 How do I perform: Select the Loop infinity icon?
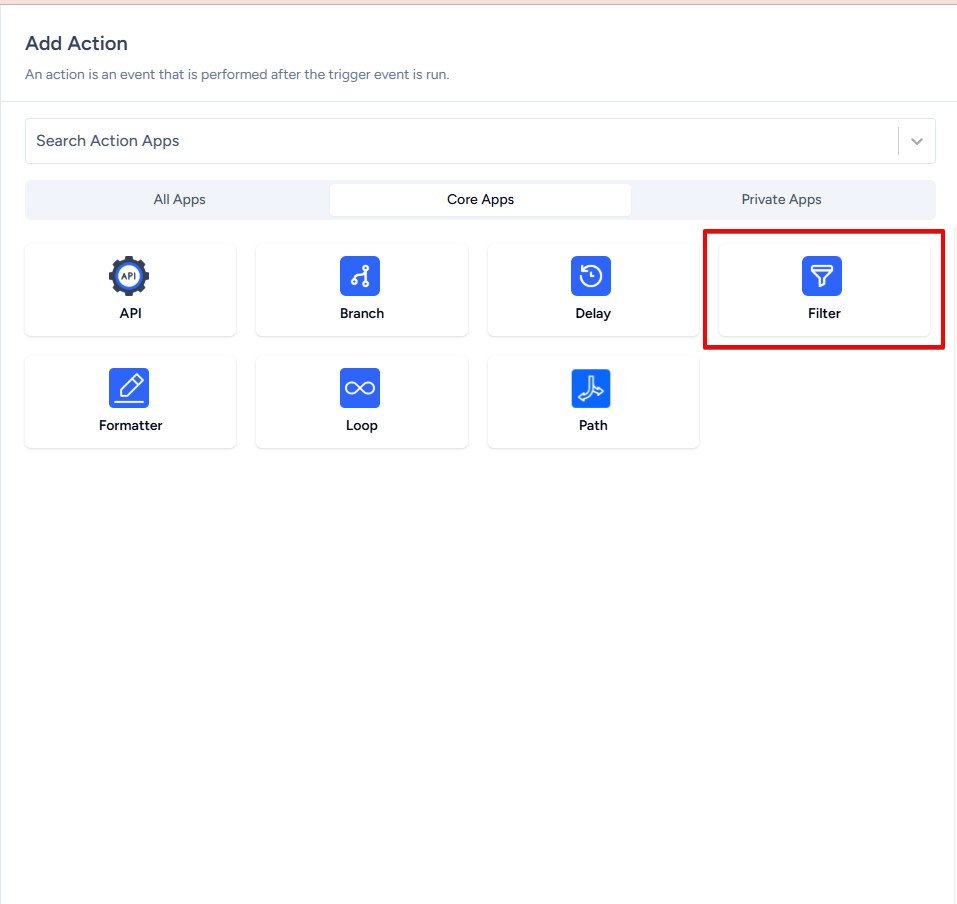[x=360, y=388]
